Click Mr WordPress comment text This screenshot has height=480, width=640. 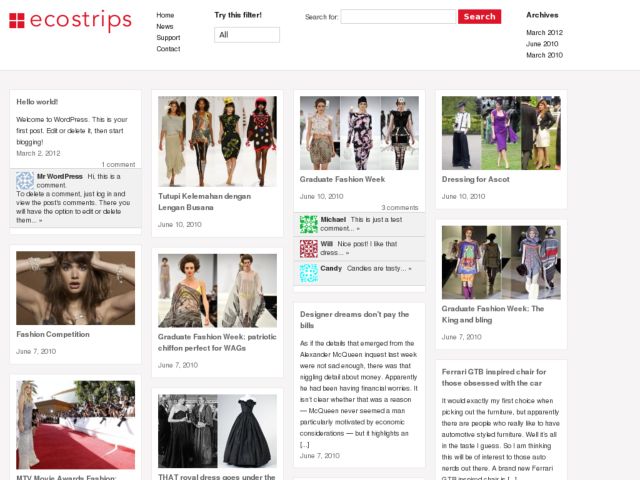pos(73,198)
